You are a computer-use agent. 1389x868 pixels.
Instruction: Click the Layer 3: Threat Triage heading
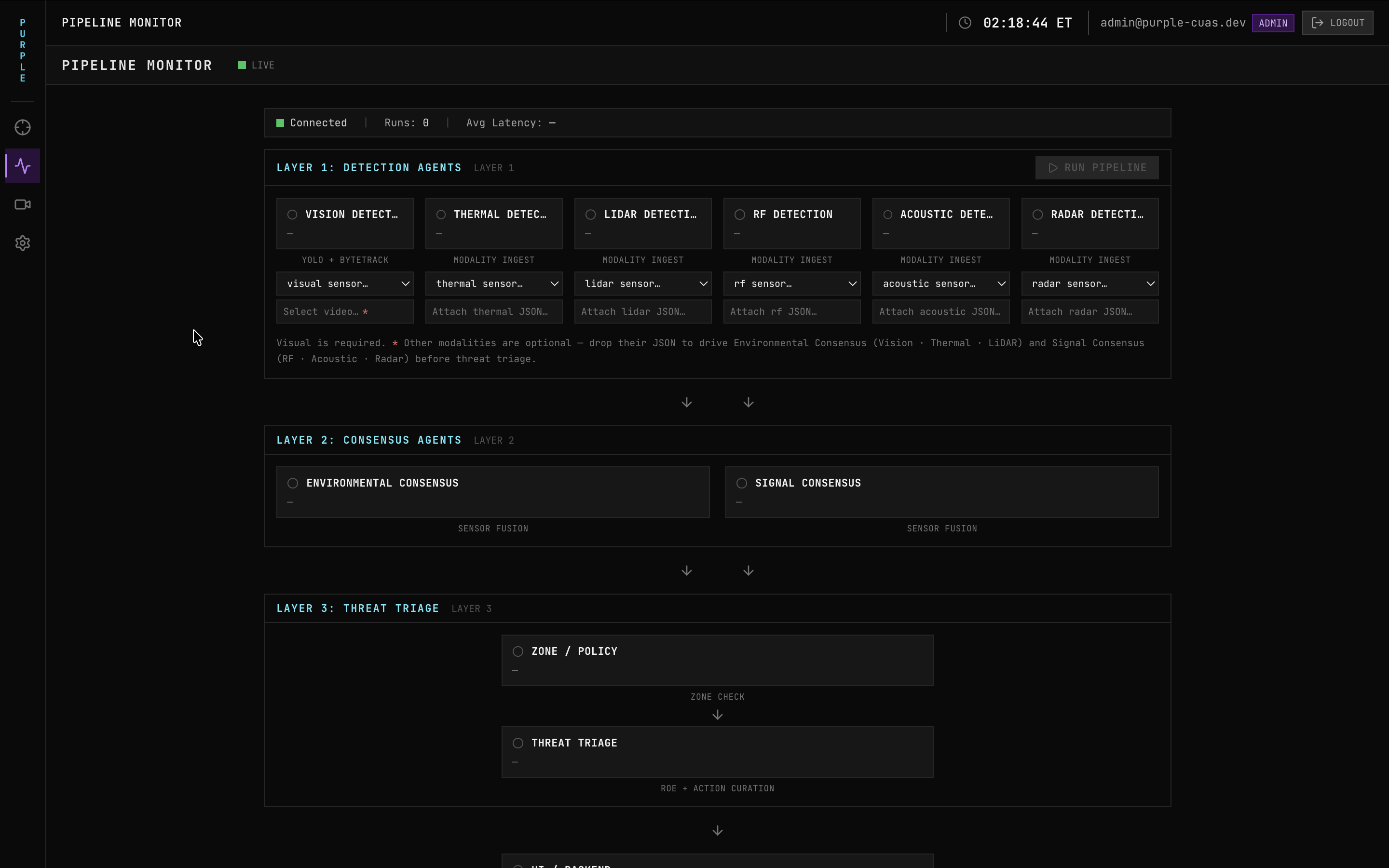357,609
